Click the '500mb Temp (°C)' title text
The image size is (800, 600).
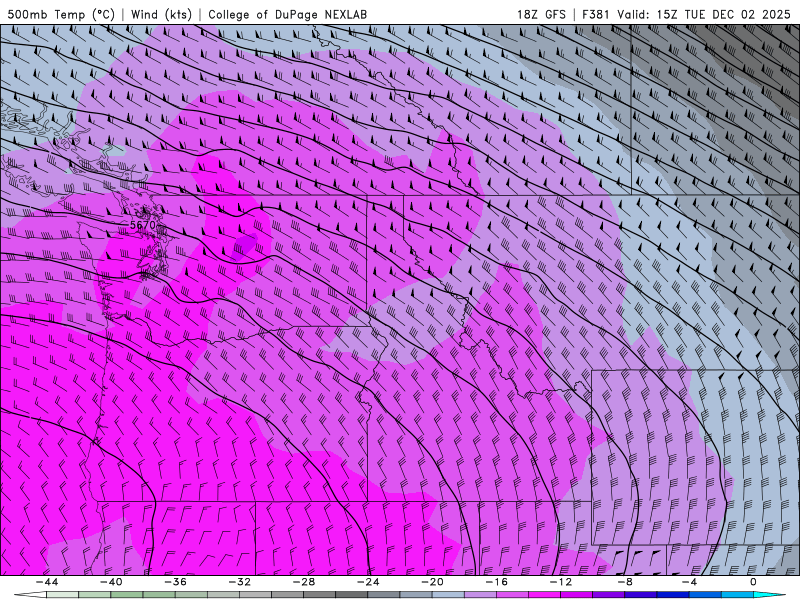61,14
